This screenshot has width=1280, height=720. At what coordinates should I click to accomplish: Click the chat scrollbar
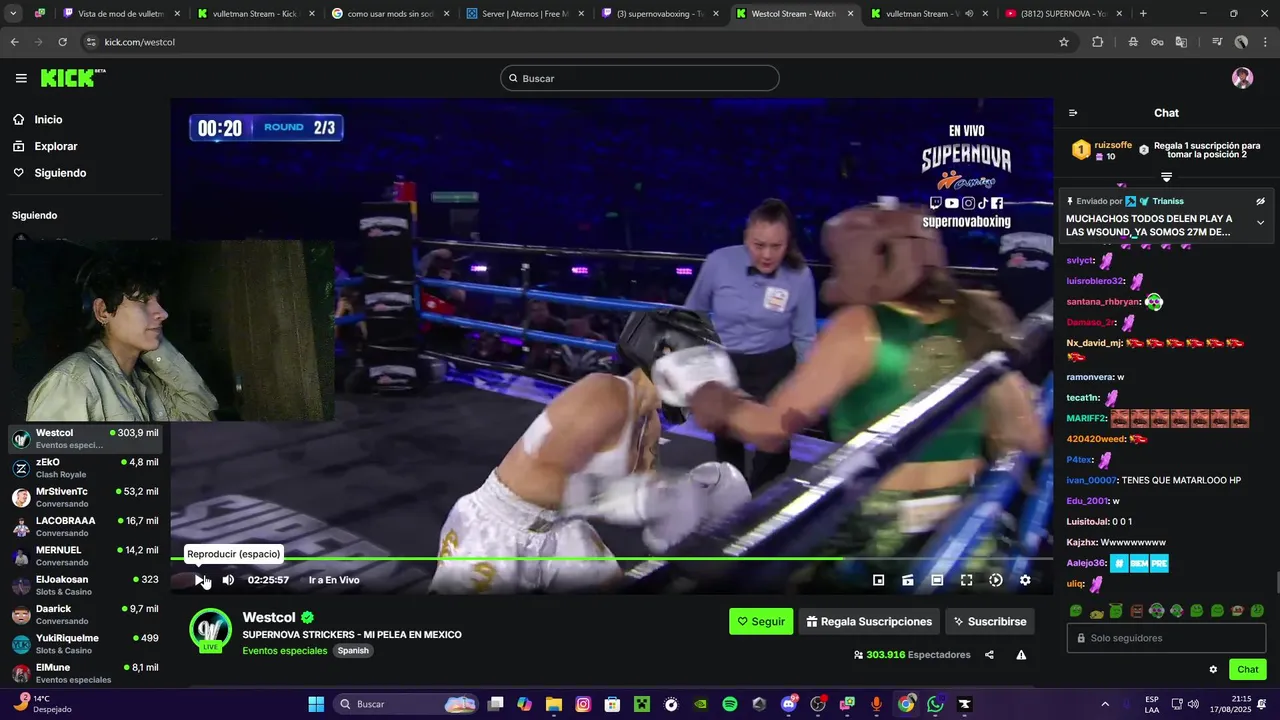(1276, 582)
